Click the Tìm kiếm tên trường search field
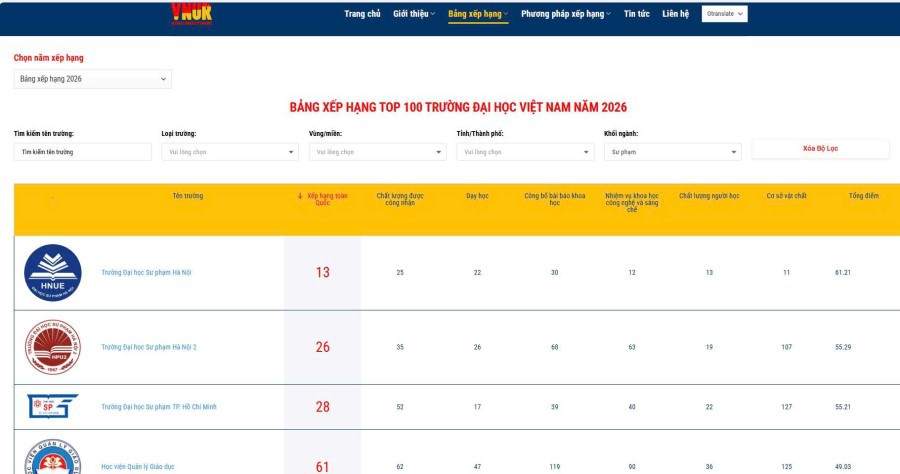This screenshot has width=900, height=474. pyautogui.click(x=82, y=152)
